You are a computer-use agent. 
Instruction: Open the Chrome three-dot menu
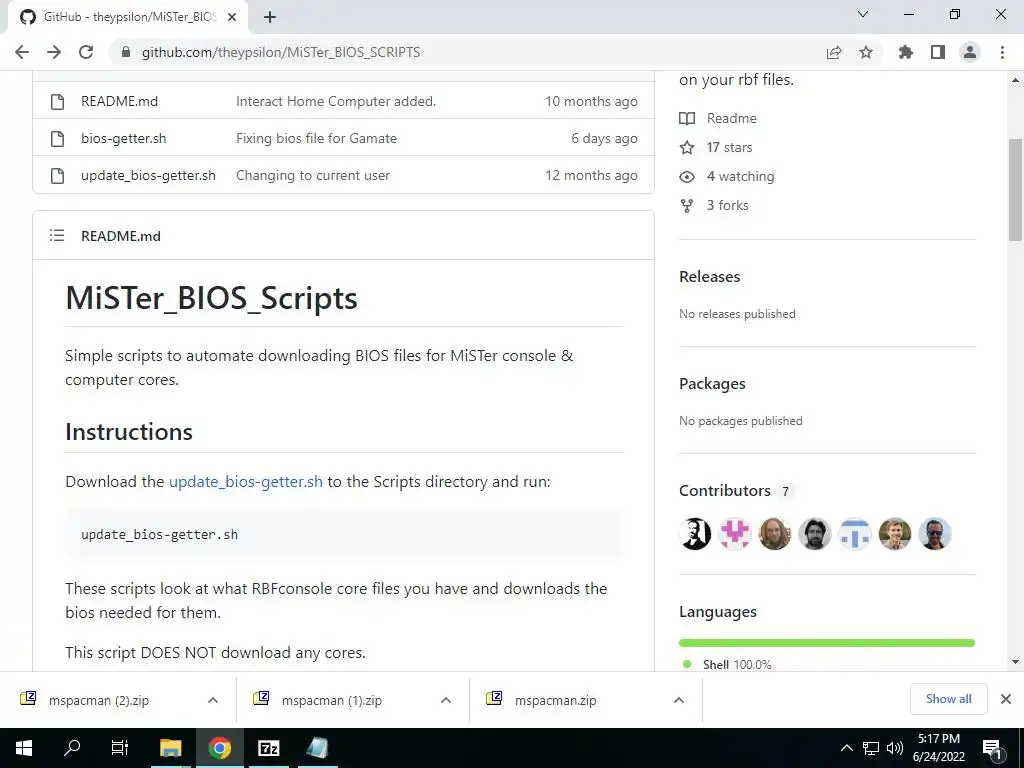point(1002,52)
